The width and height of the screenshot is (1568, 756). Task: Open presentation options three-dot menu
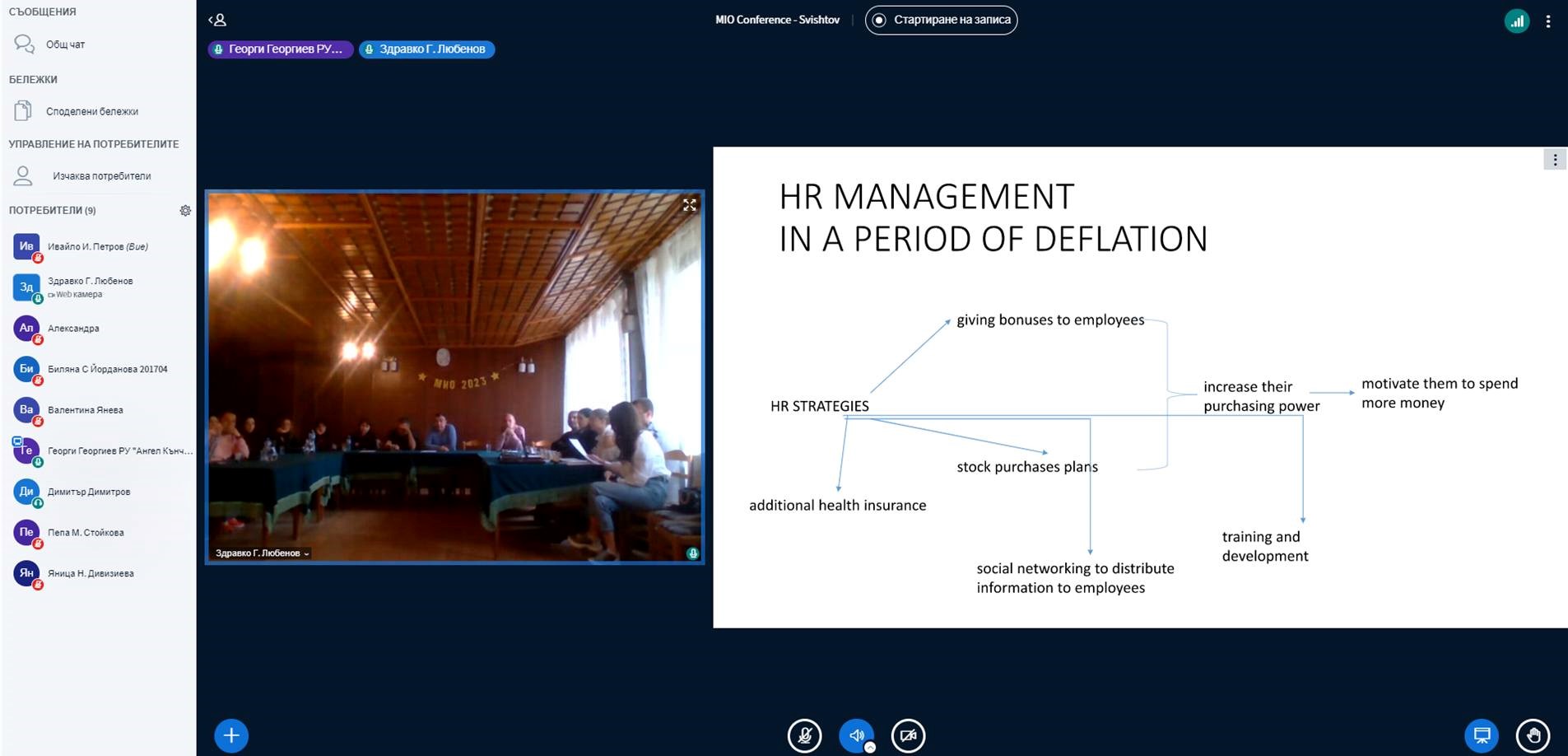(x=1554, y=160)
